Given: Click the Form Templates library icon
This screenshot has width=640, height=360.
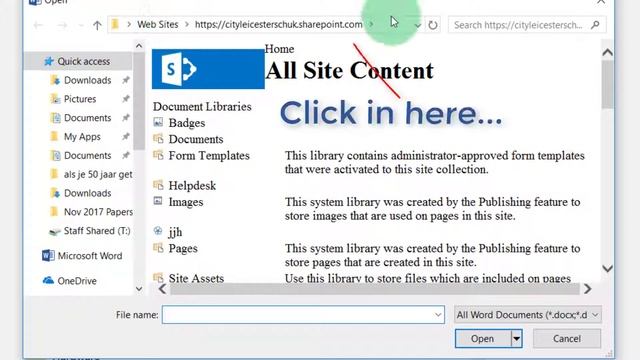Looking at the screenshot, I should (x=158, y=155).
